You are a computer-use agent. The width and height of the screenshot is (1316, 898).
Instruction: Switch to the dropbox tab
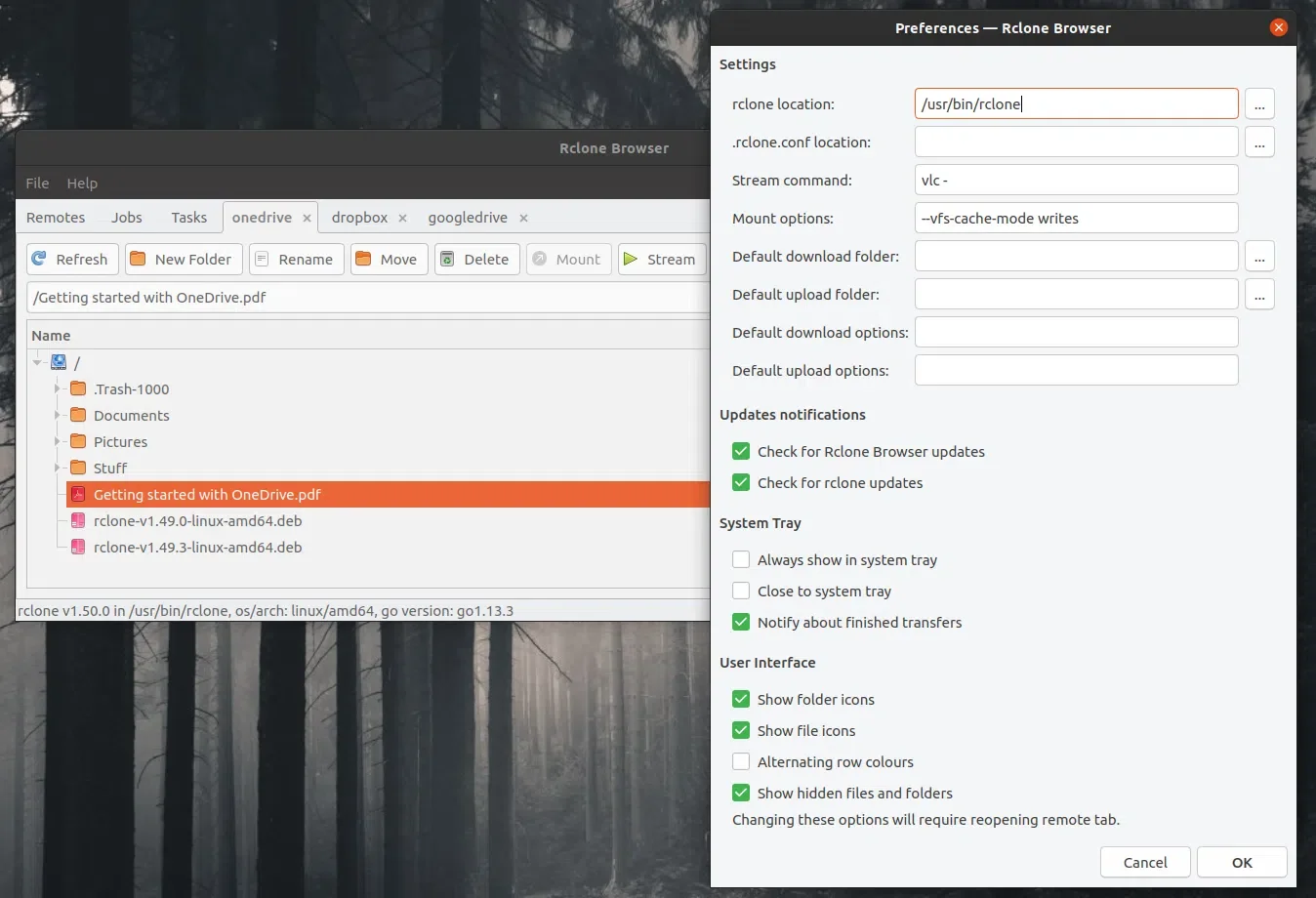pos(359,217)
